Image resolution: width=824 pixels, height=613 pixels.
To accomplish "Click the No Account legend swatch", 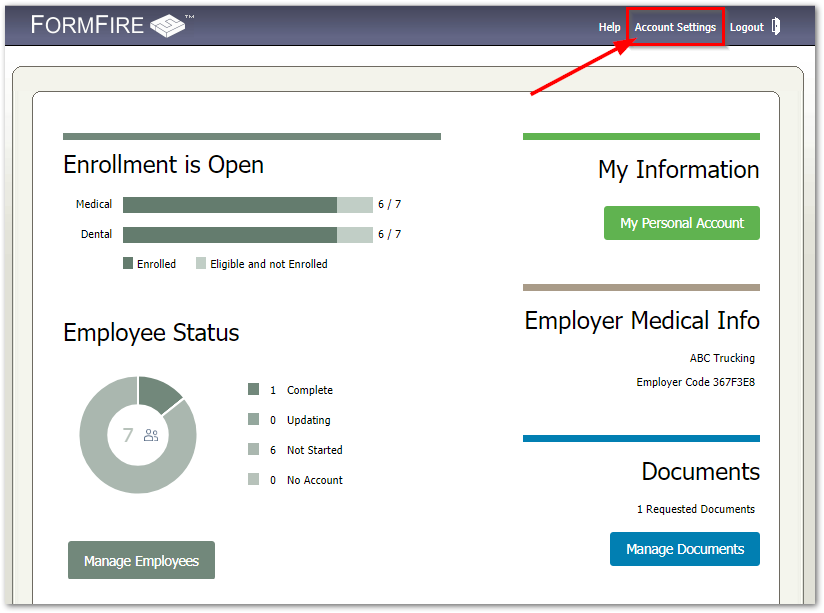I will [253, 479].
